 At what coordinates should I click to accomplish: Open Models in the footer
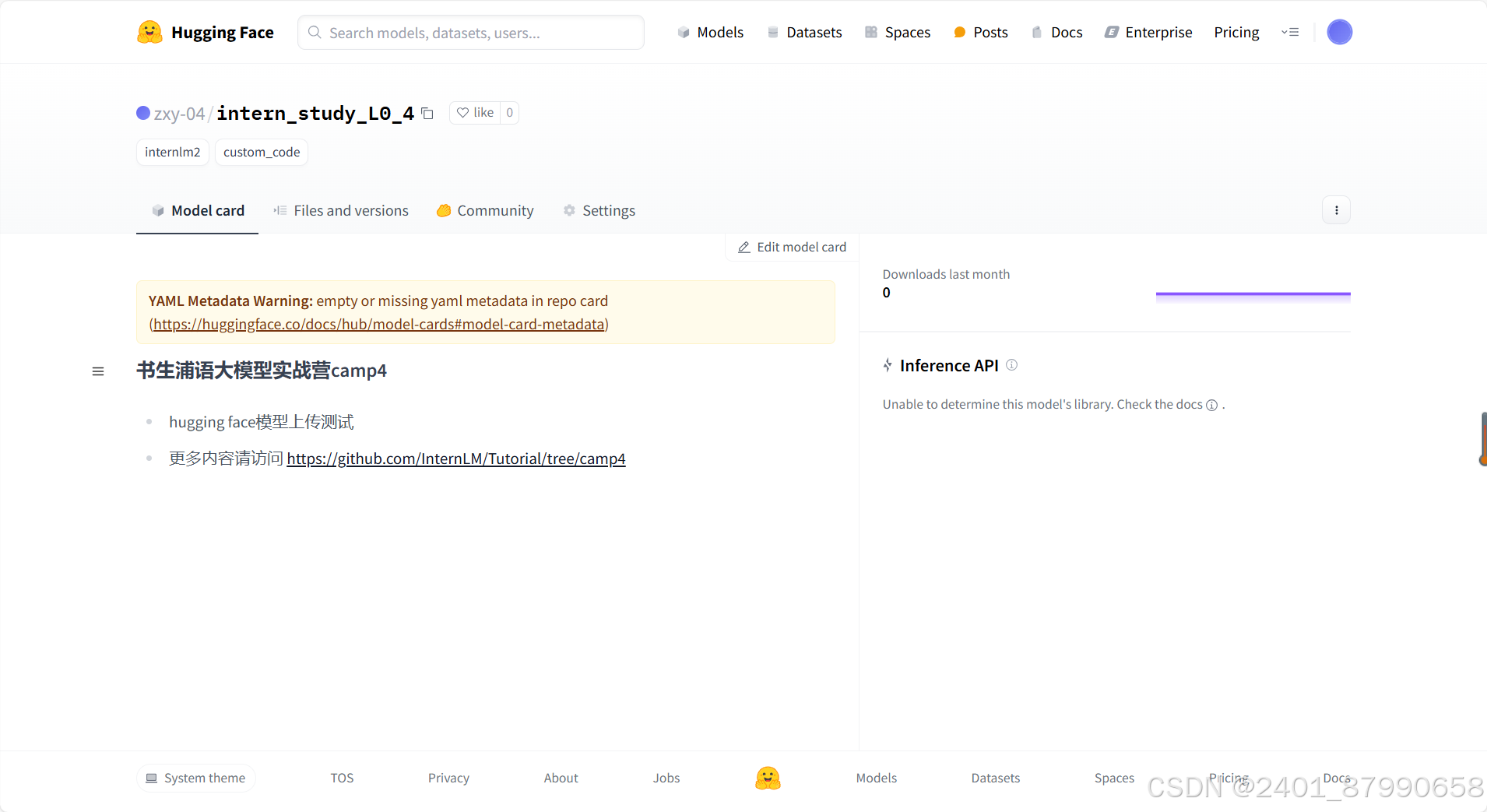coord(877,778)
